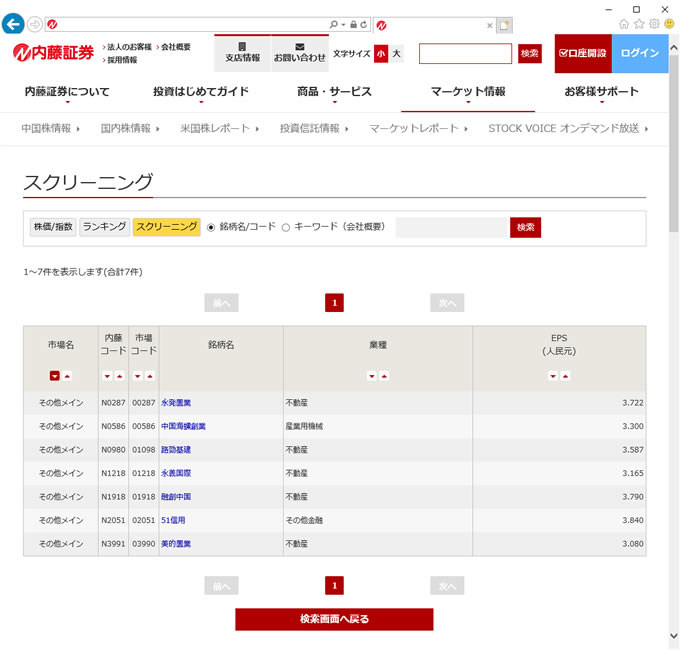This screenshot has height=650, width=680.
Task: Open 採用情報 link
Action: 122,60
